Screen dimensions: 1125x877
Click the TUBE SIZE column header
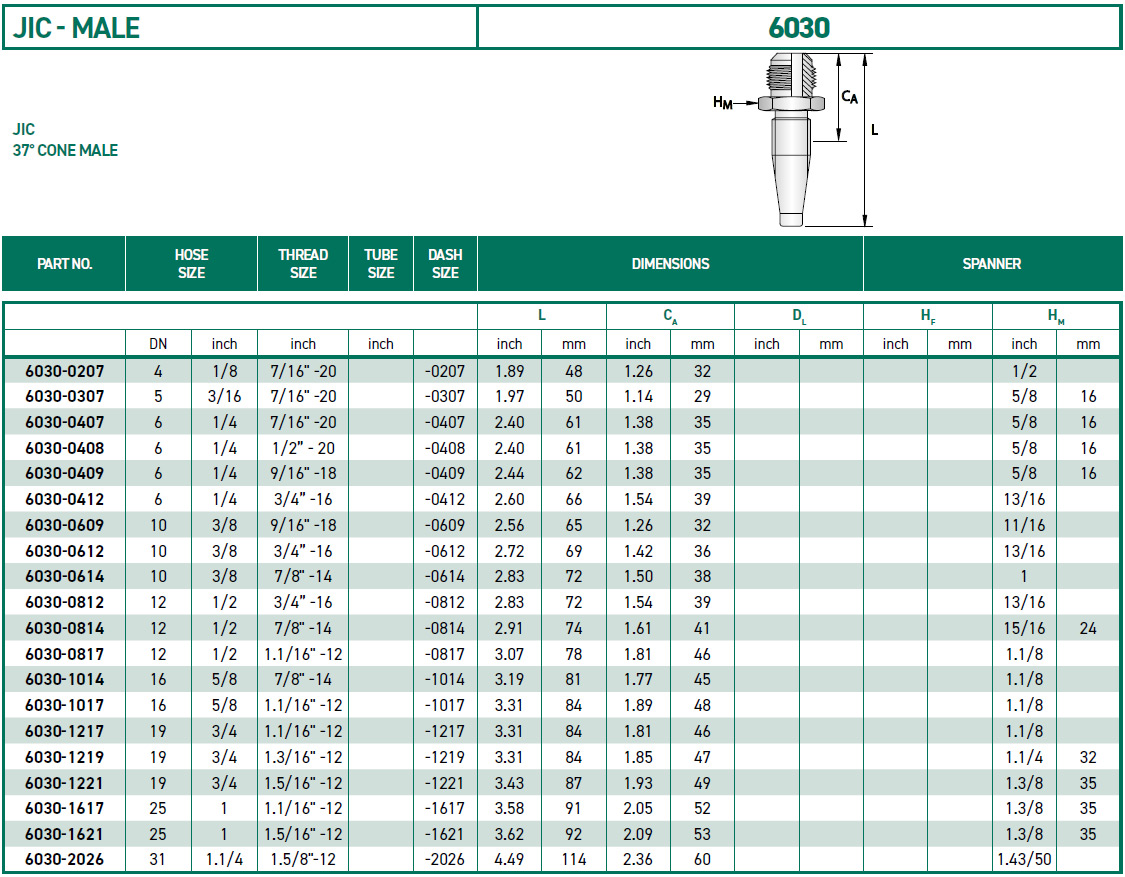[x=381, y=263]
